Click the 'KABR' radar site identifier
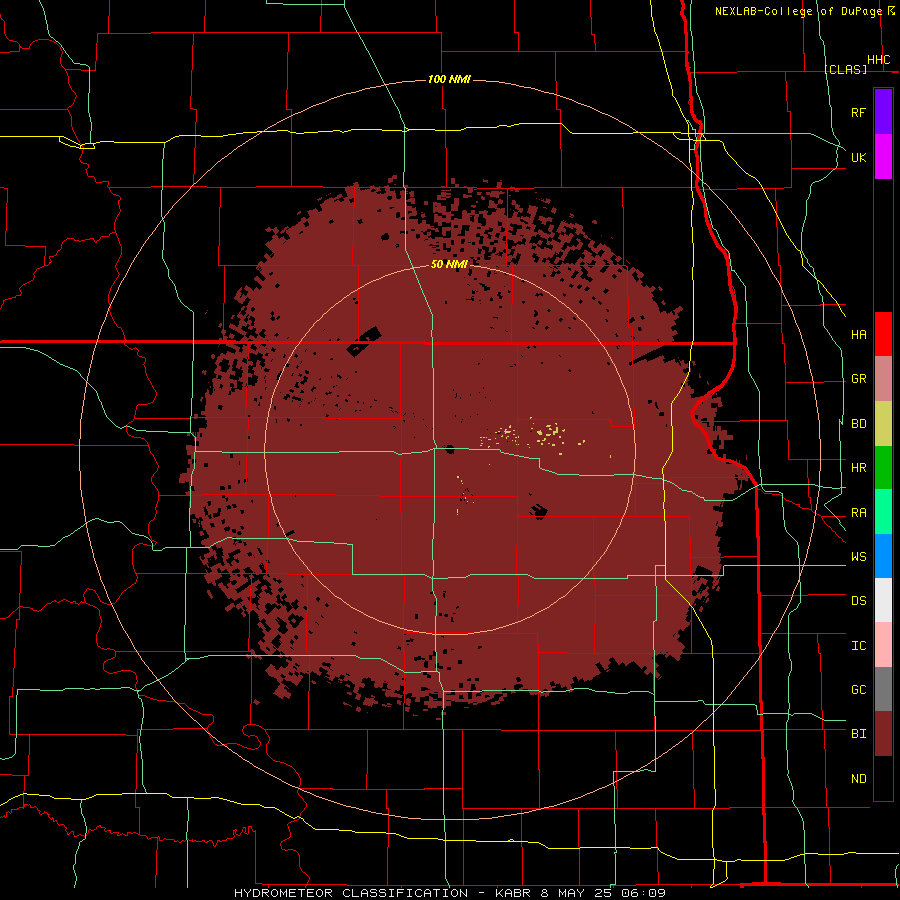Screen dimensions: 900x900 tap(513, 893)
